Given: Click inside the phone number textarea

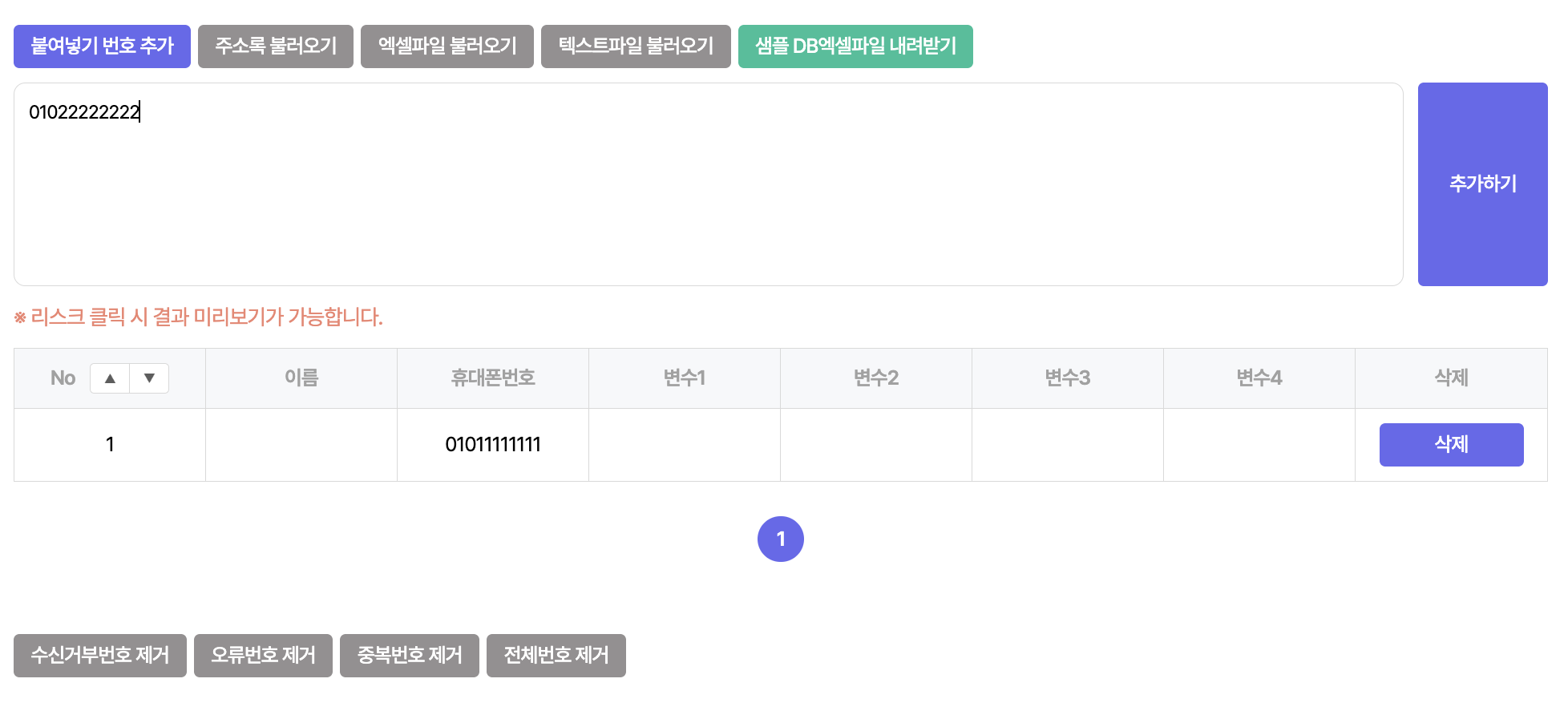Looking at the screenshot, I should coord(708,184).
